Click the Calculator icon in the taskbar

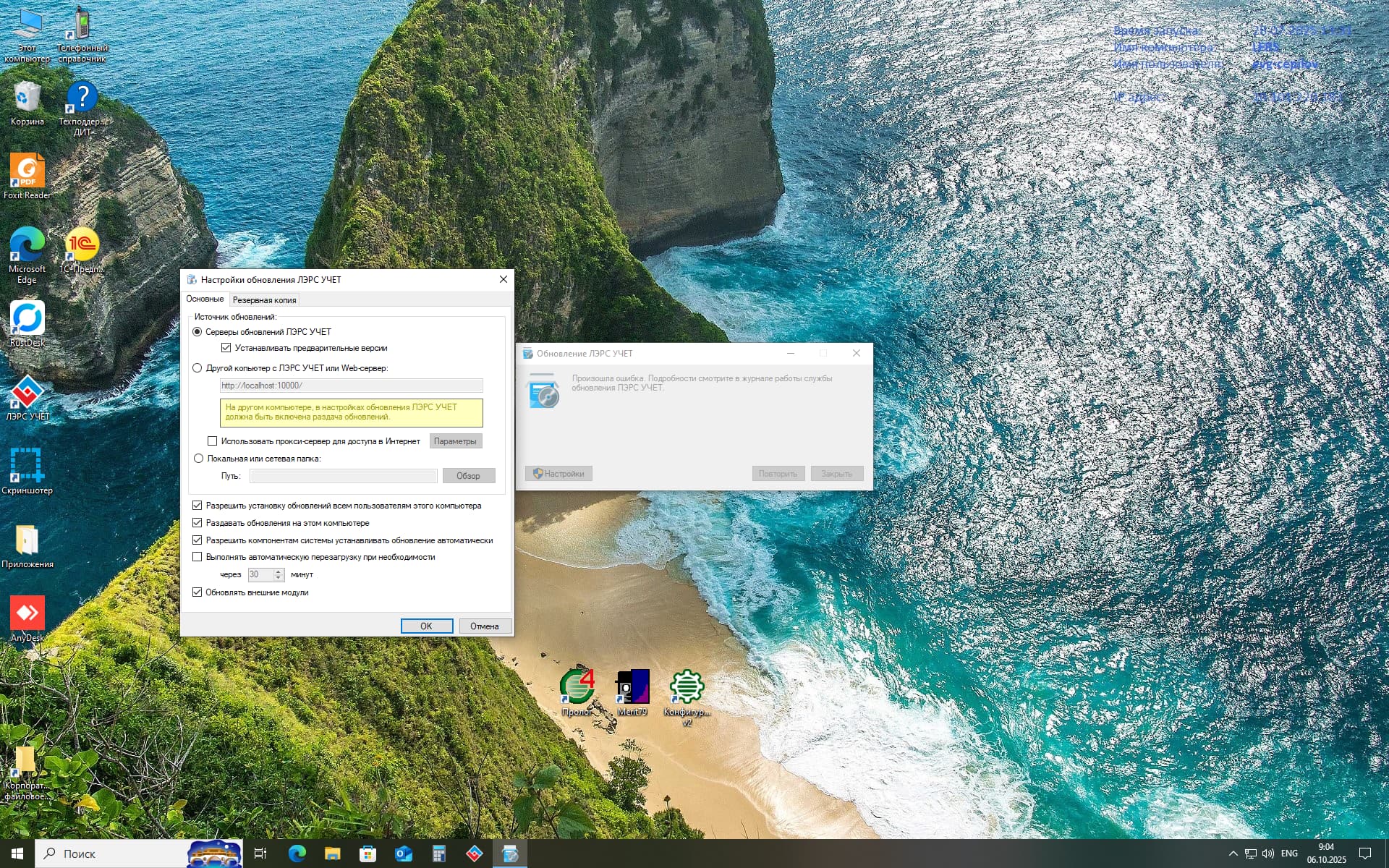[x=438, y=854]
